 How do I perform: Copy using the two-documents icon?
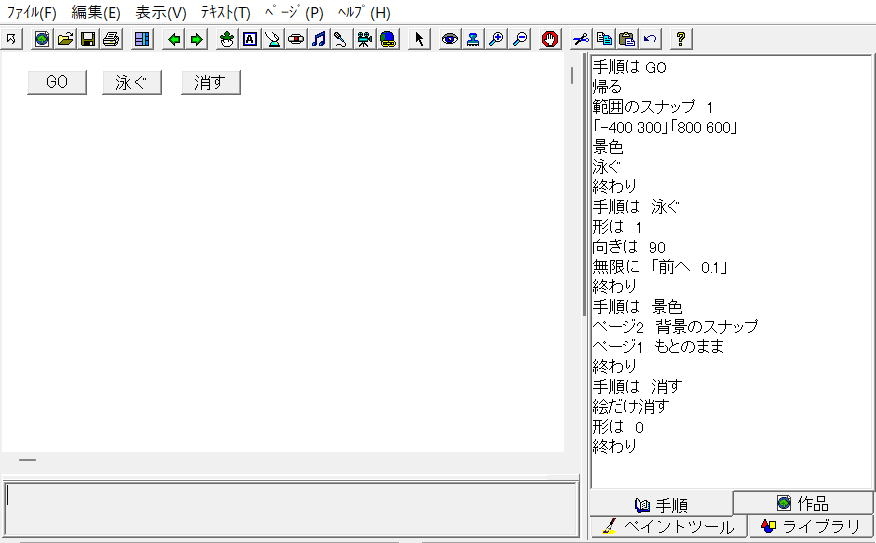604,39
